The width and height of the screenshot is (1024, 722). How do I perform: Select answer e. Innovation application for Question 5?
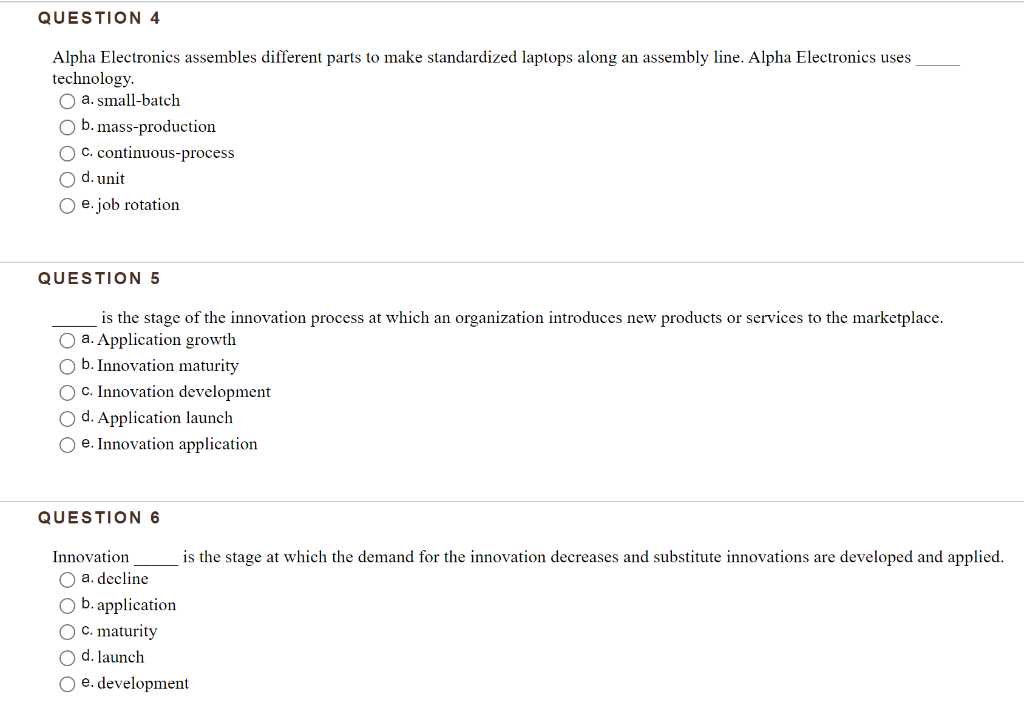click(66, 444)
